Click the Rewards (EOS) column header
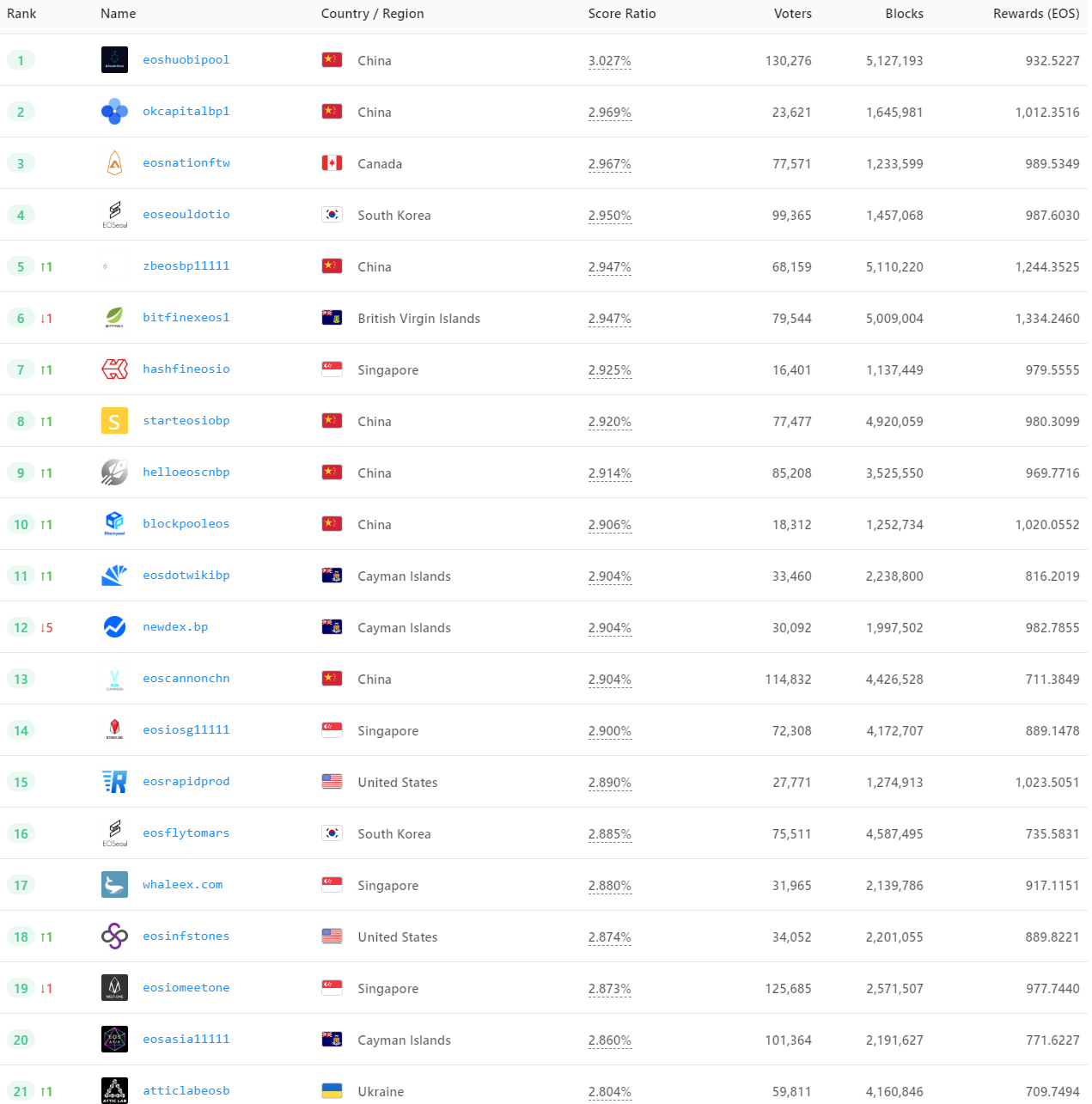 [1036, 14]
